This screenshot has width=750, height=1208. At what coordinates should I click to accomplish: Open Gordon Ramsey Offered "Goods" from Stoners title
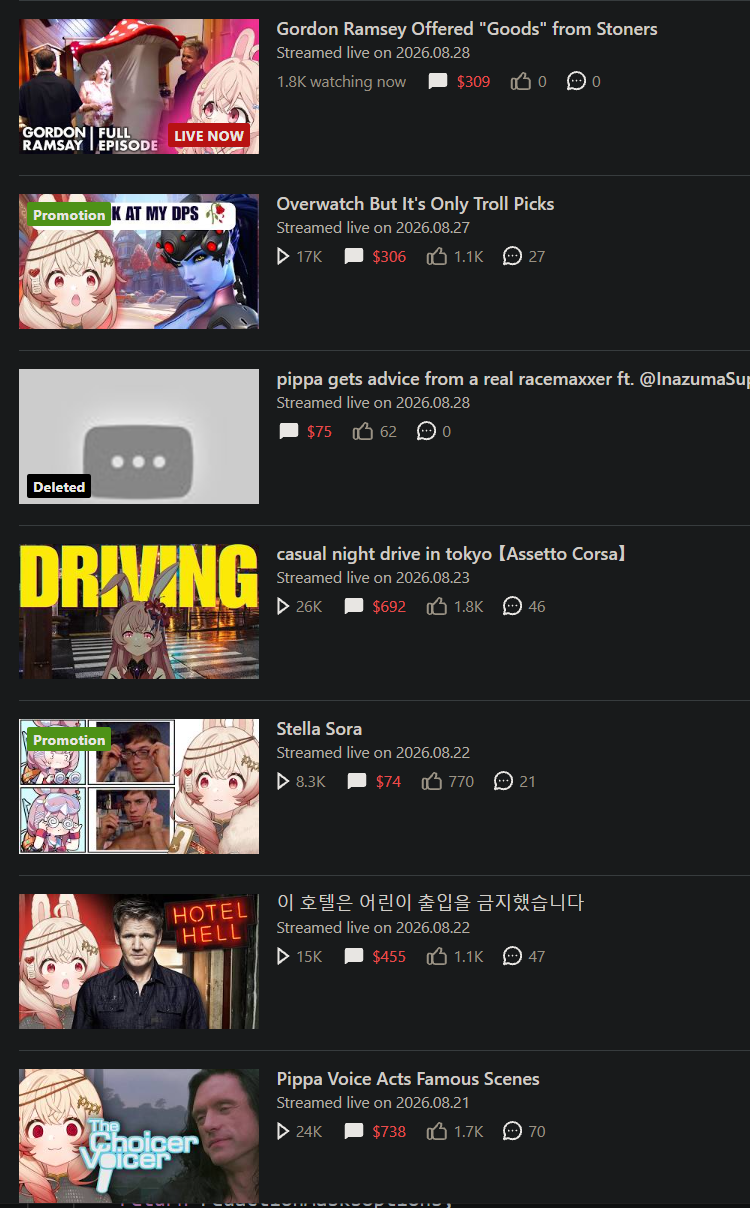click(x=467, y=29)
